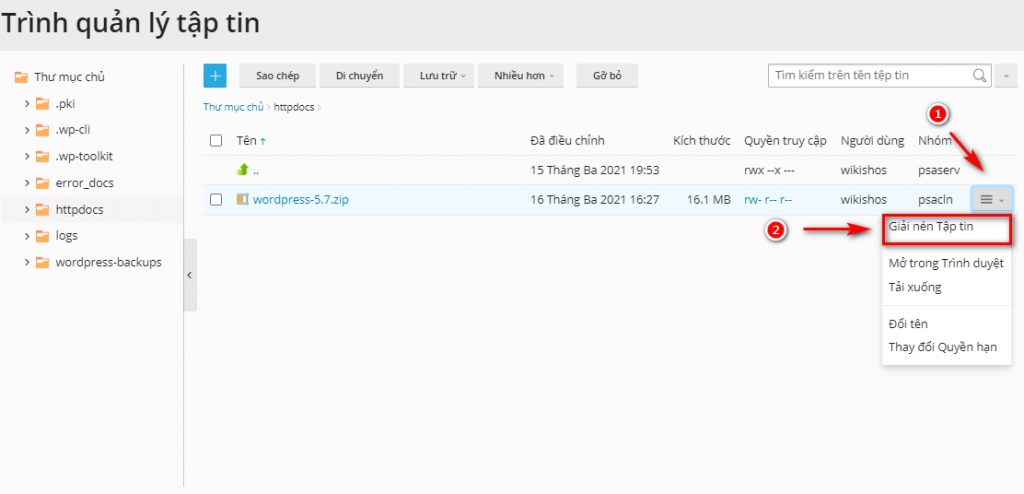Tick the select-all checkbox in table header

point(216,141)
